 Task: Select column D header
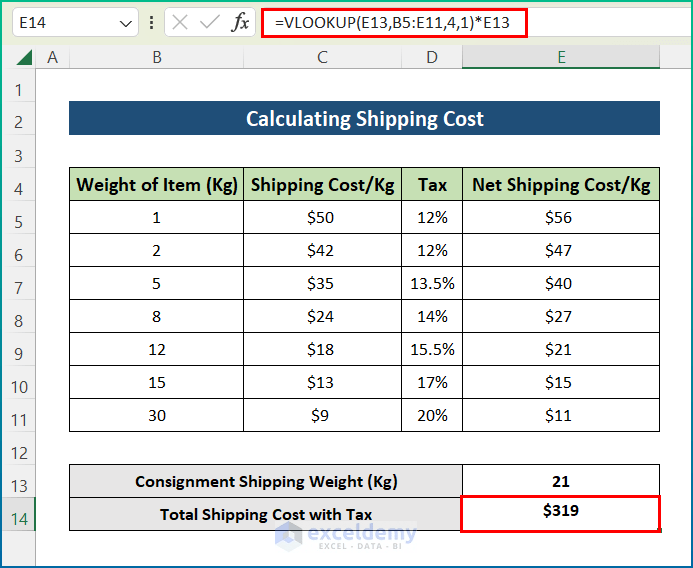[x=432, y=57]
